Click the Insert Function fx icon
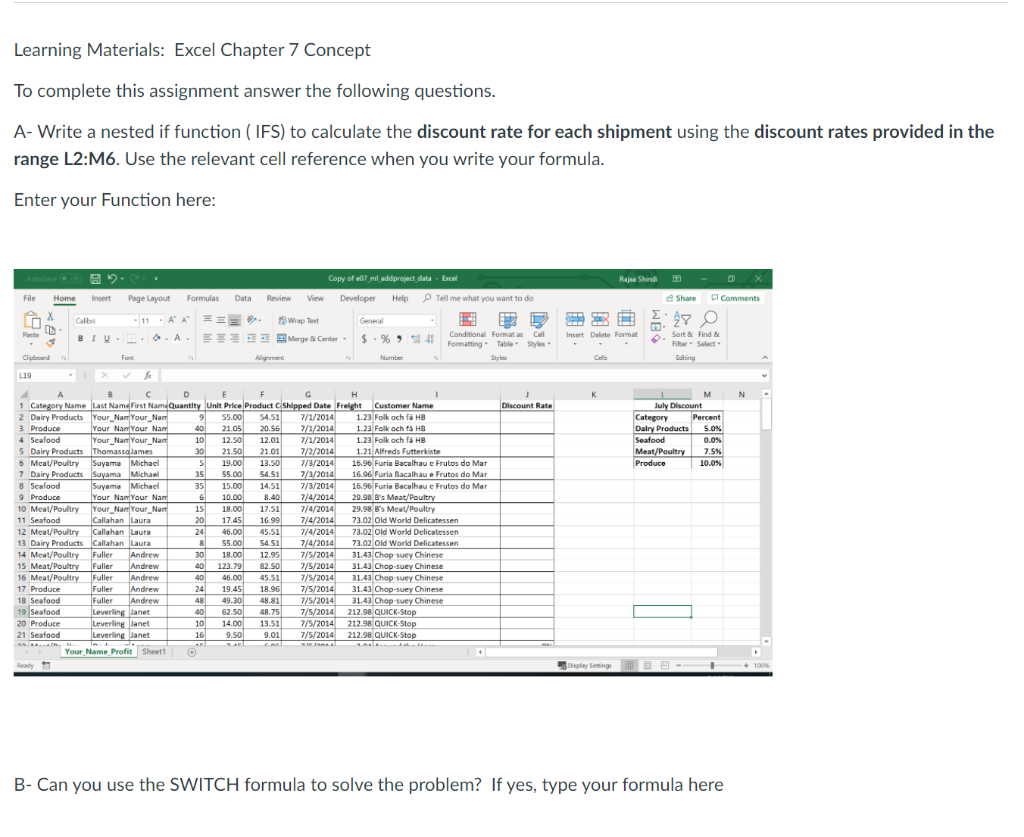The height and width of the screenshot is (837, 1024). 148,375
